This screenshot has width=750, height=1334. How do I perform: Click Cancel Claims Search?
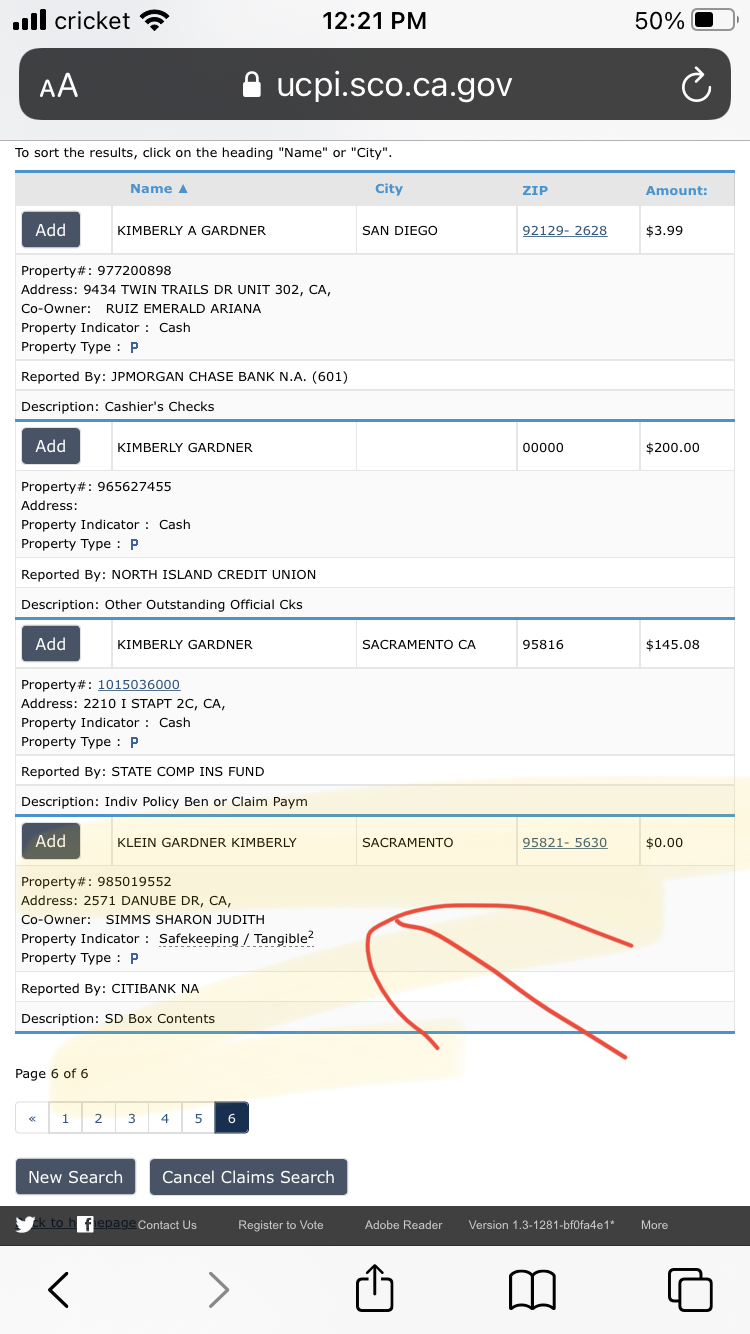(248, 1177)
